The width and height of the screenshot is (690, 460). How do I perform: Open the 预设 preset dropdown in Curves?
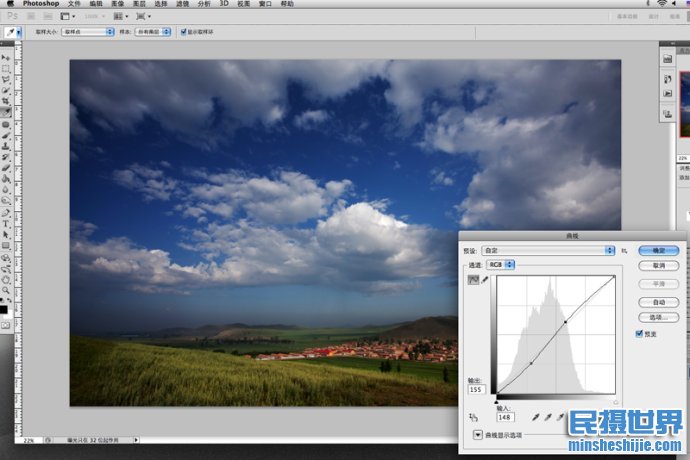(548, 250)
